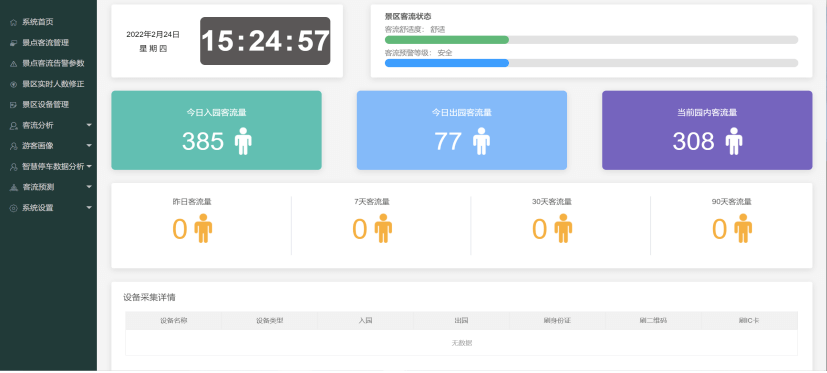Open 景区实时人数修正 in the sidebar
Screen dimensions: 827x373
[x=53, y=84]
